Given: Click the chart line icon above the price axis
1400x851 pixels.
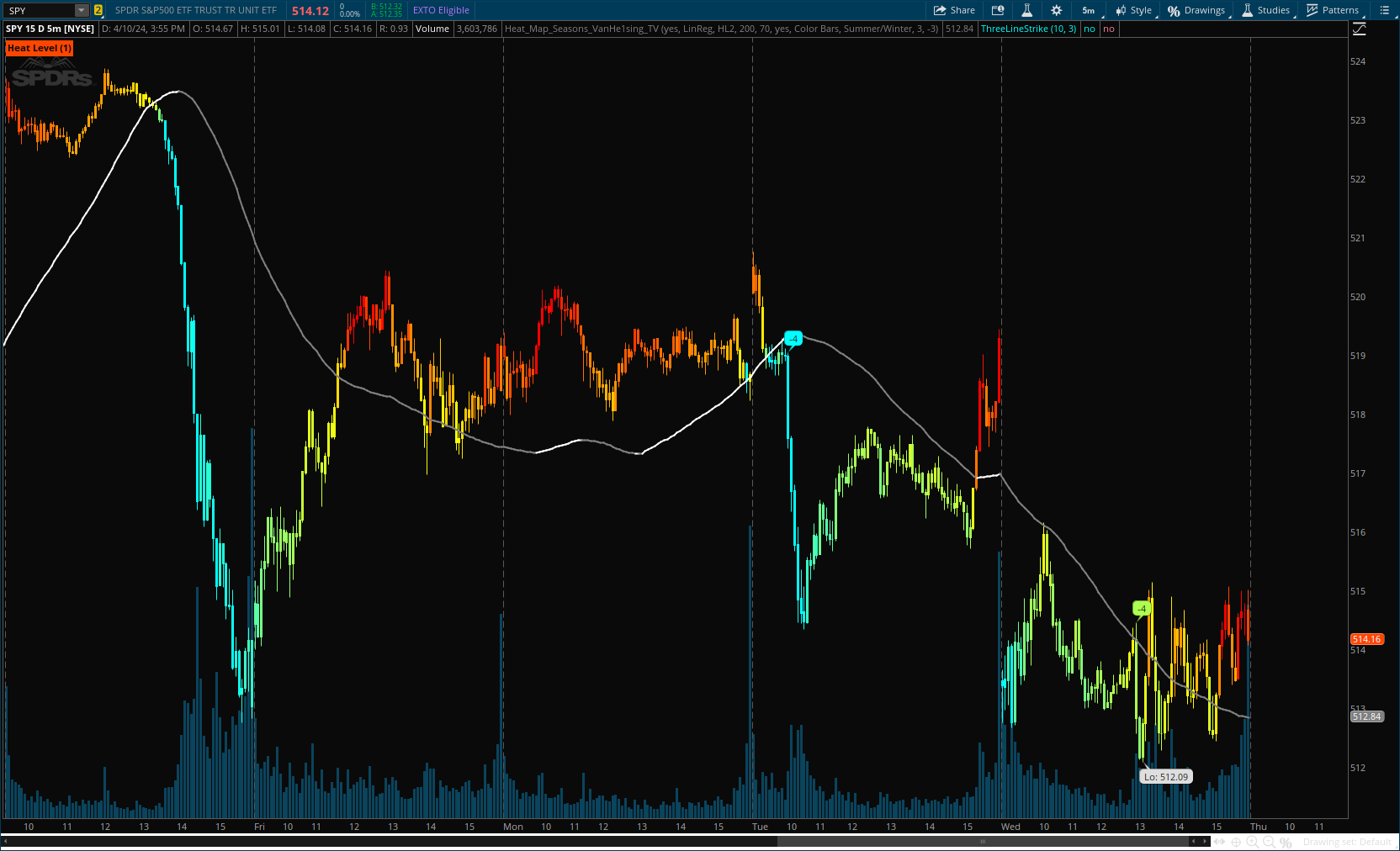Looking at the screenshot, I should coord(1360,29).
